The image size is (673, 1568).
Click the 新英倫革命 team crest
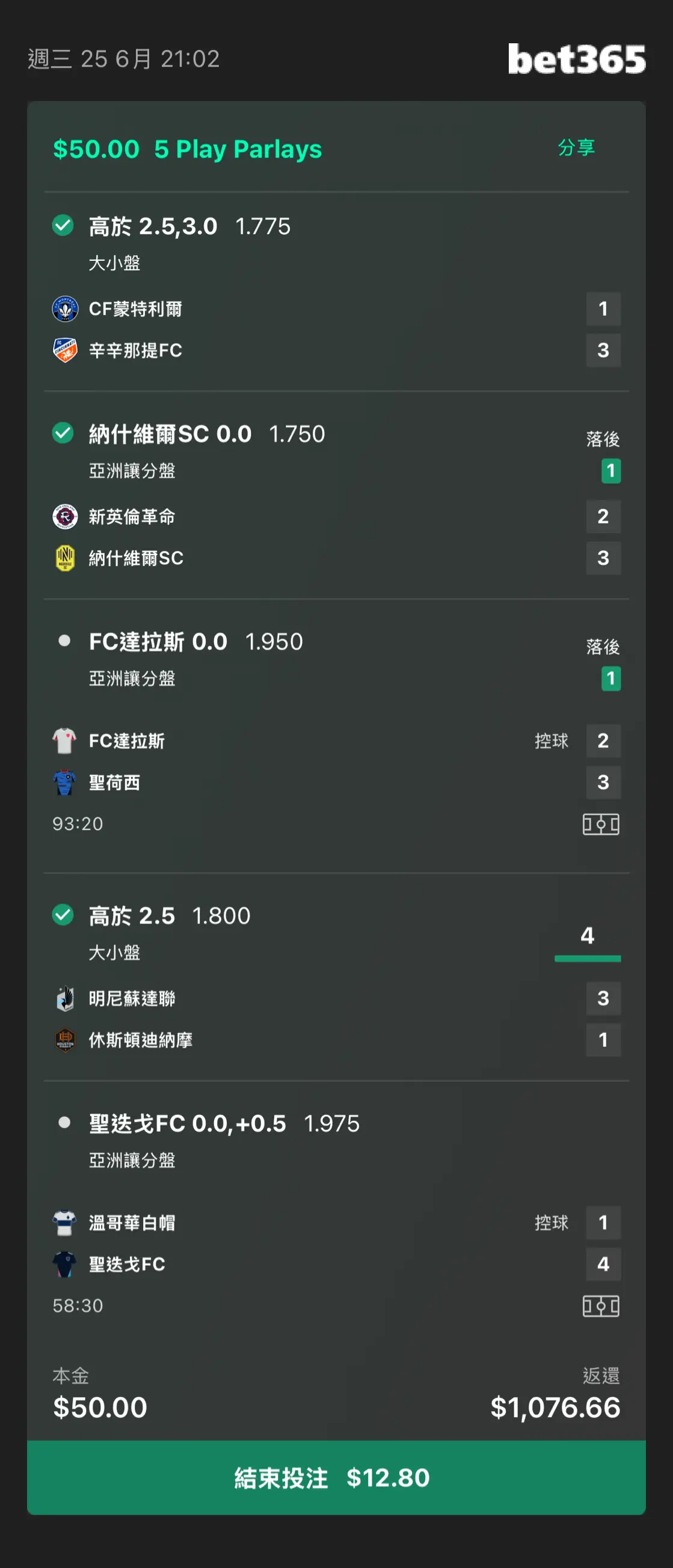64,516
